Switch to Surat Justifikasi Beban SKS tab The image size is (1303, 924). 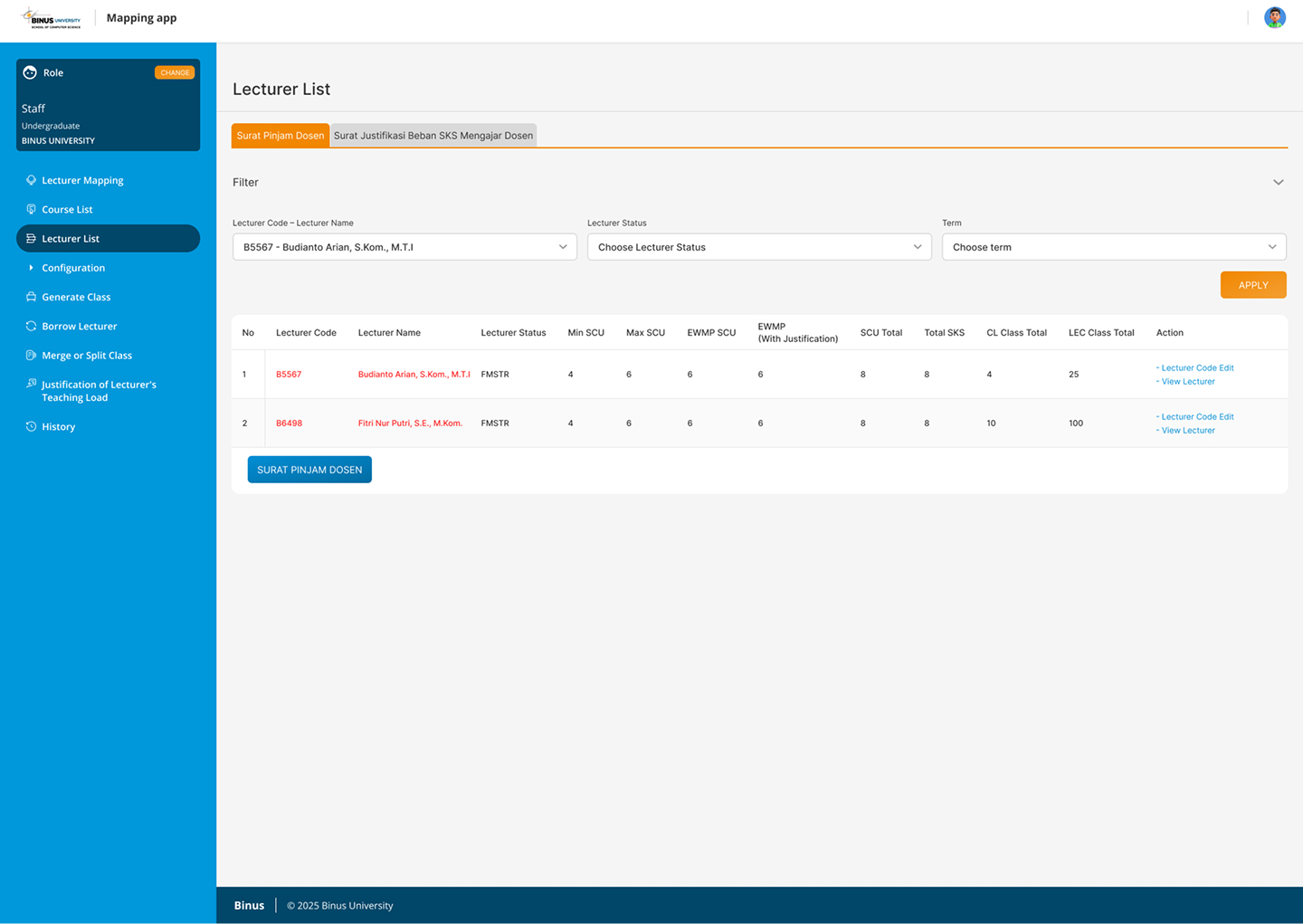click(433, 136)
